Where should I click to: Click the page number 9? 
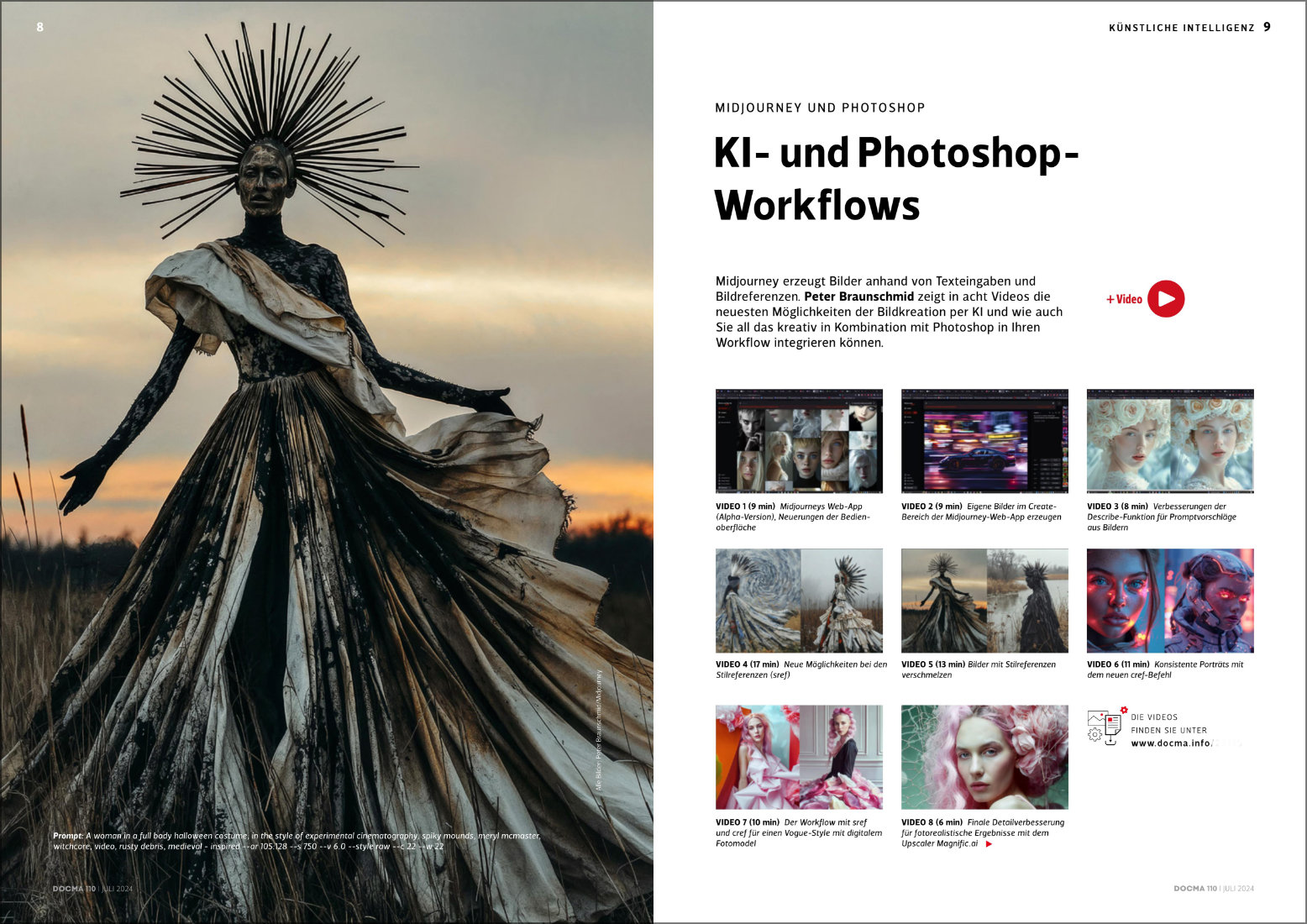click(x=1267, y=27)
